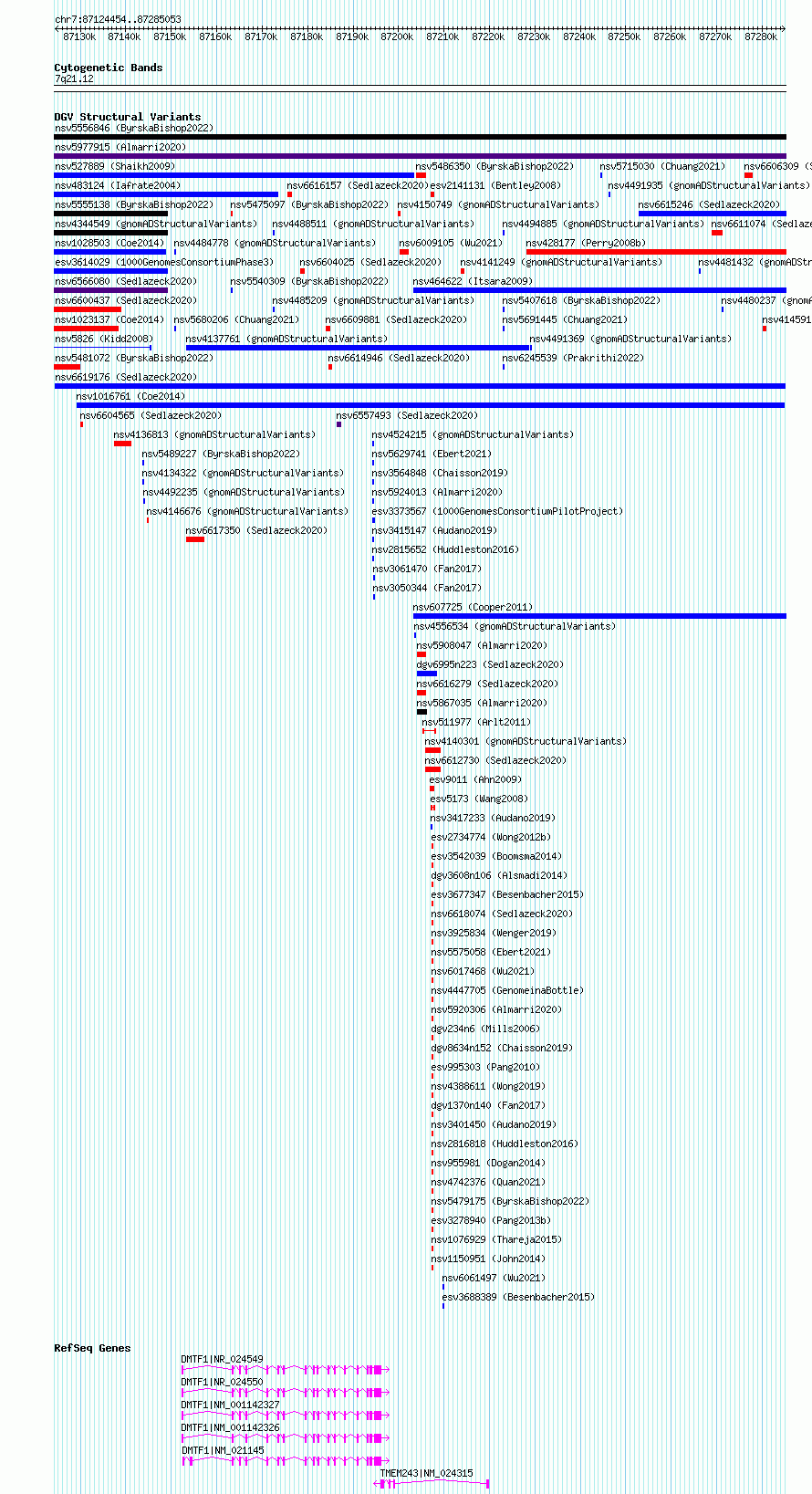Click the esv2734774 (Wong2012b) label

(x=492, y=837)
